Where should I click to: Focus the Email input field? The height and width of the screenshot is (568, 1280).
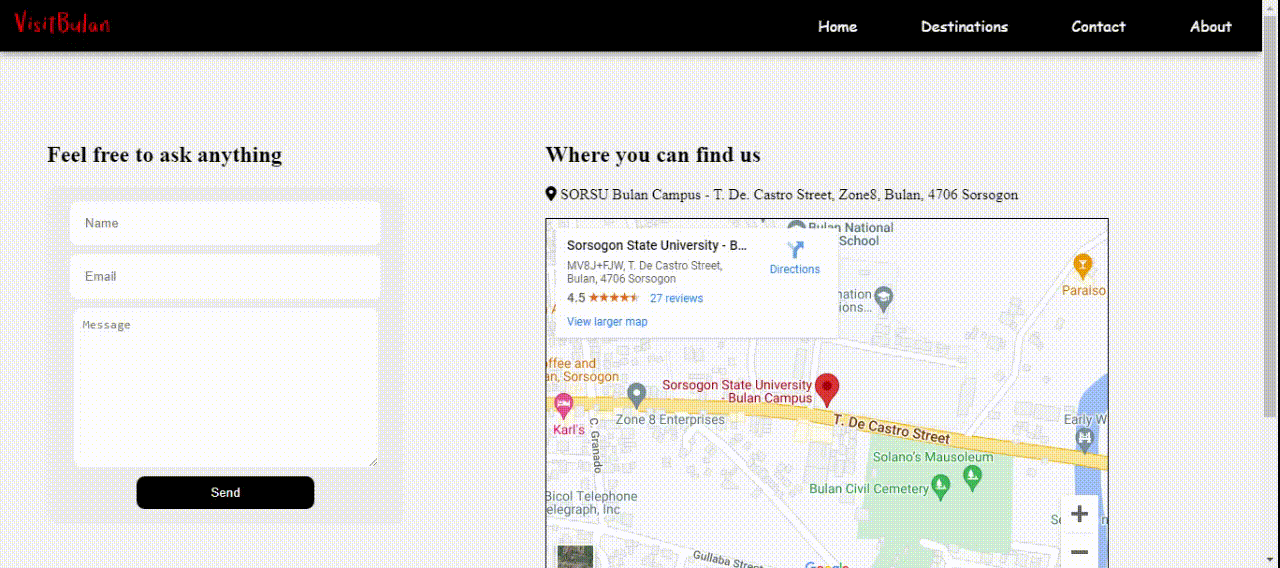(x=225, y=276)
